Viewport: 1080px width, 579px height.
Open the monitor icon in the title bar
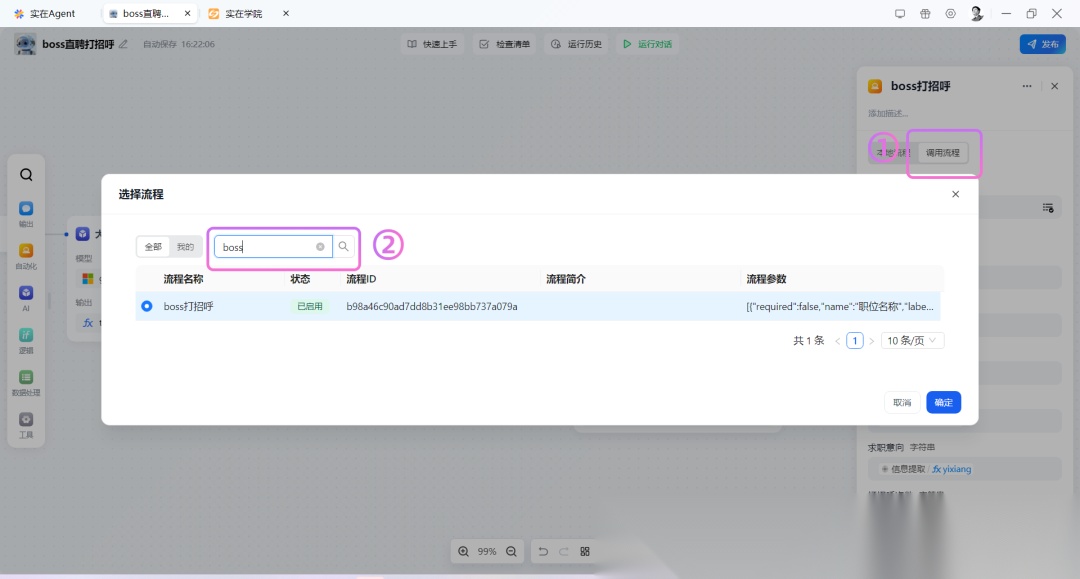(x=900, y=14)
